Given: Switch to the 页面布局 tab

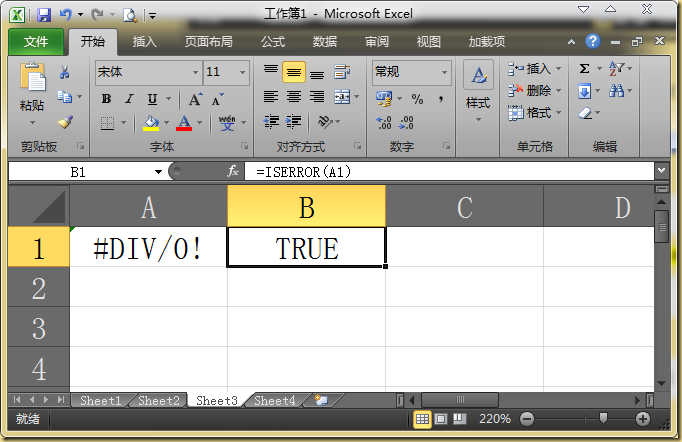Looking at the screenshot, I should tap(209, 42).
